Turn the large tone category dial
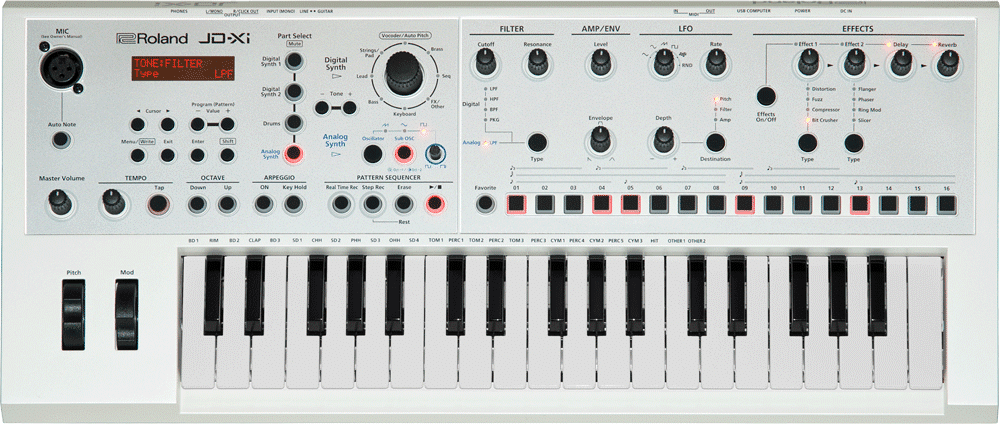 coord(403,72)
